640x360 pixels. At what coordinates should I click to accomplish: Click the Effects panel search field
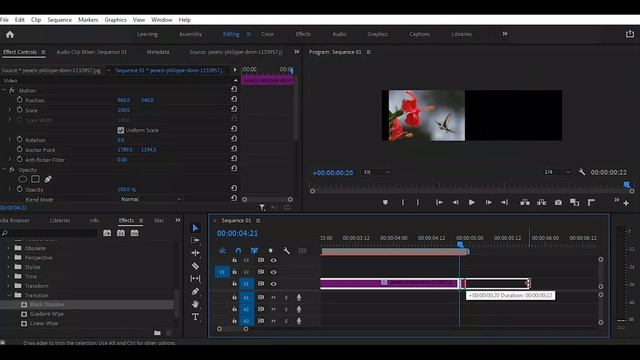pyautogui.click(x=49, y=233)
